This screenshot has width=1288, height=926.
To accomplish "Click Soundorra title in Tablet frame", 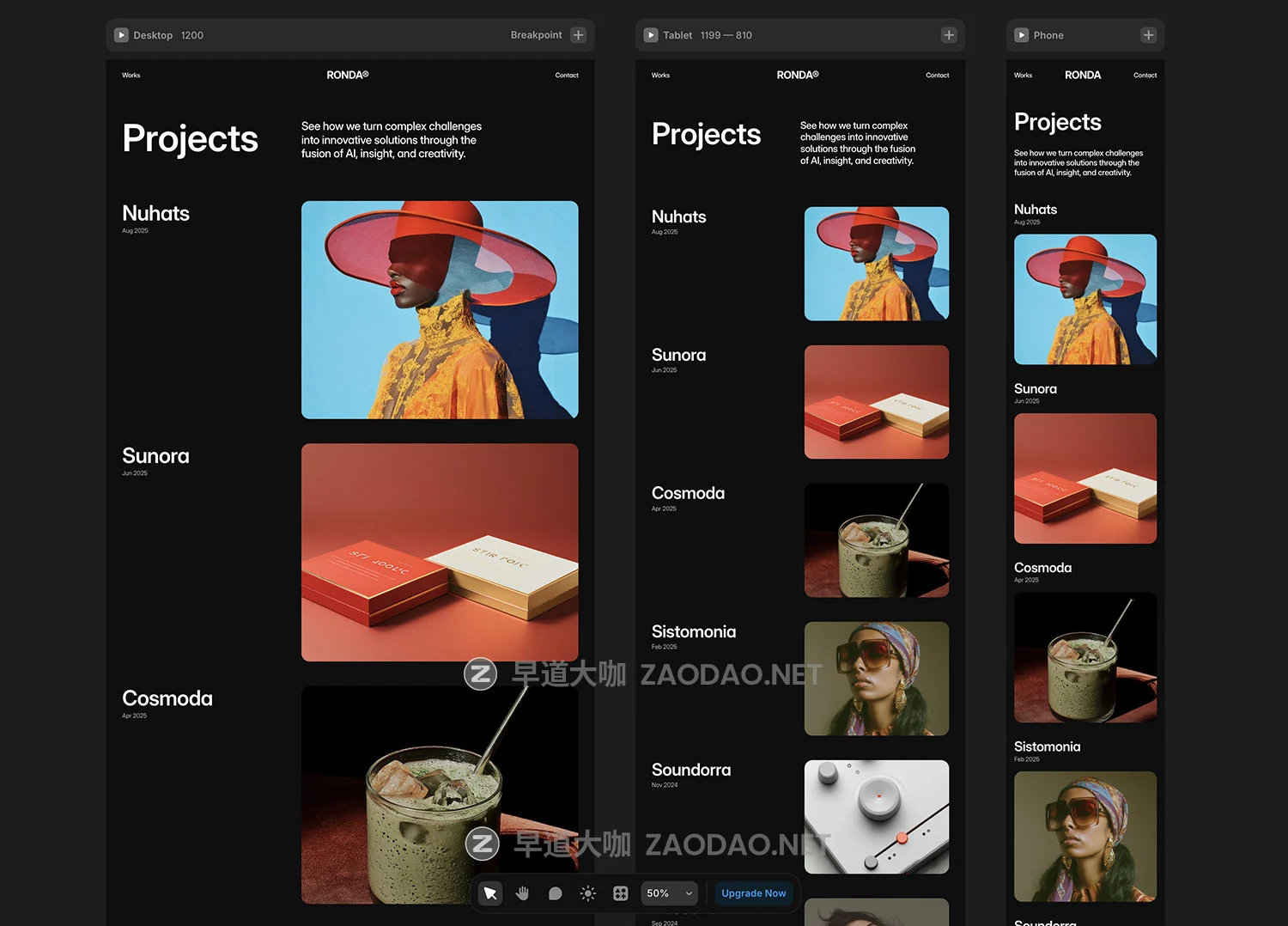I will click(x=691, y=770).
